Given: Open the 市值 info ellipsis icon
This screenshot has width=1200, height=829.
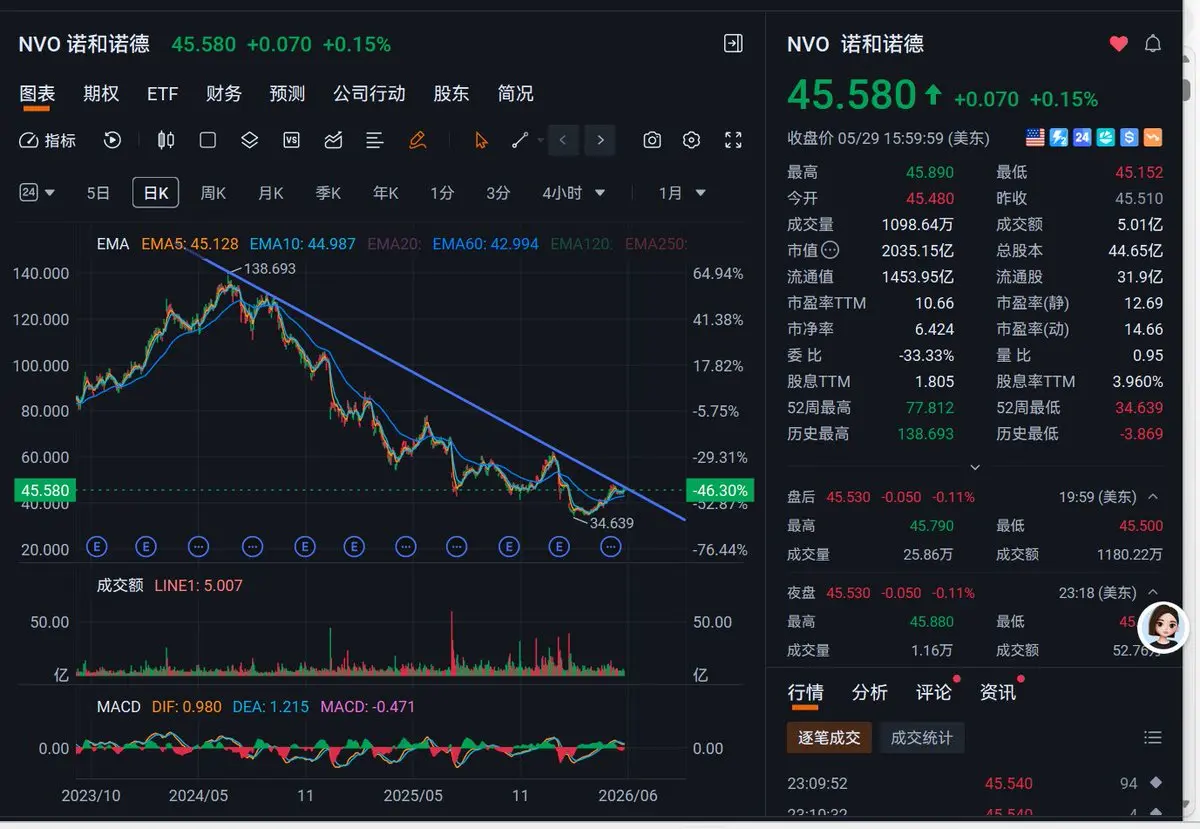Looking at the screenshot, I should coord(830,251).
